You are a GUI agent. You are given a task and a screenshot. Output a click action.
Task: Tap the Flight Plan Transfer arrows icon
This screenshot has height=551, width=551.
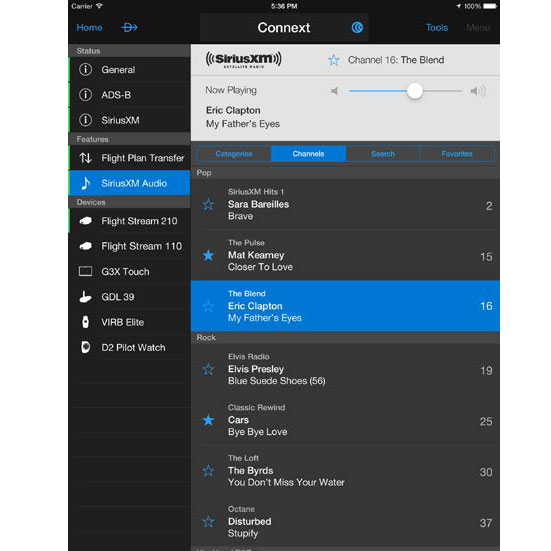(x=85, y=158)
